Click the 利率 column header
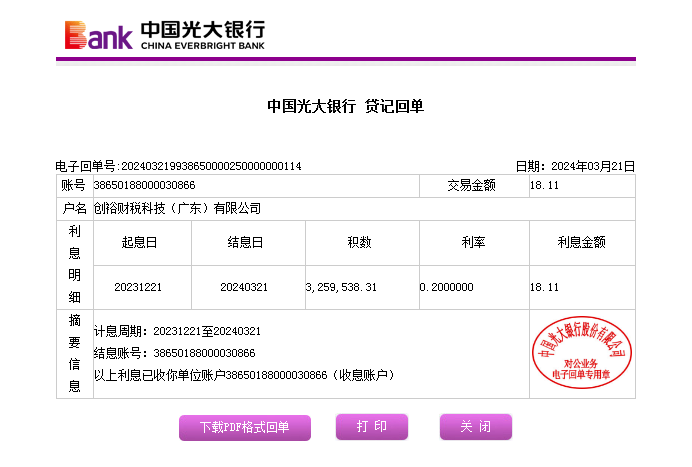The height and width of the screenshot is (467, 692). coord(474,242)
